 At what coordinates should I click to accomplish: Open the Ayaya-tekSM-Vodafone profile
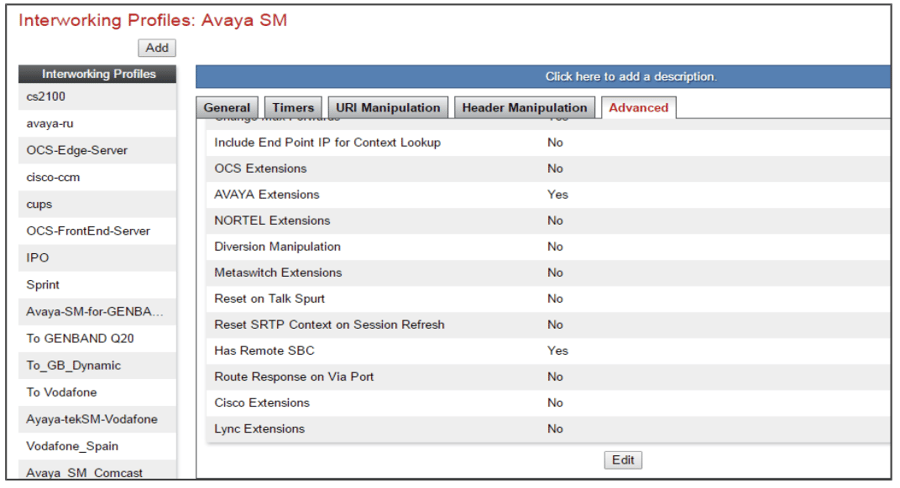pyautogui.click(x=97, y=419)
